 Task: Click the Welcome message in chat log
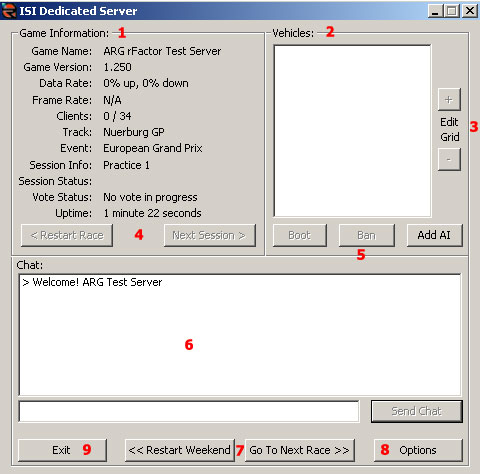[x=92, y=282]
